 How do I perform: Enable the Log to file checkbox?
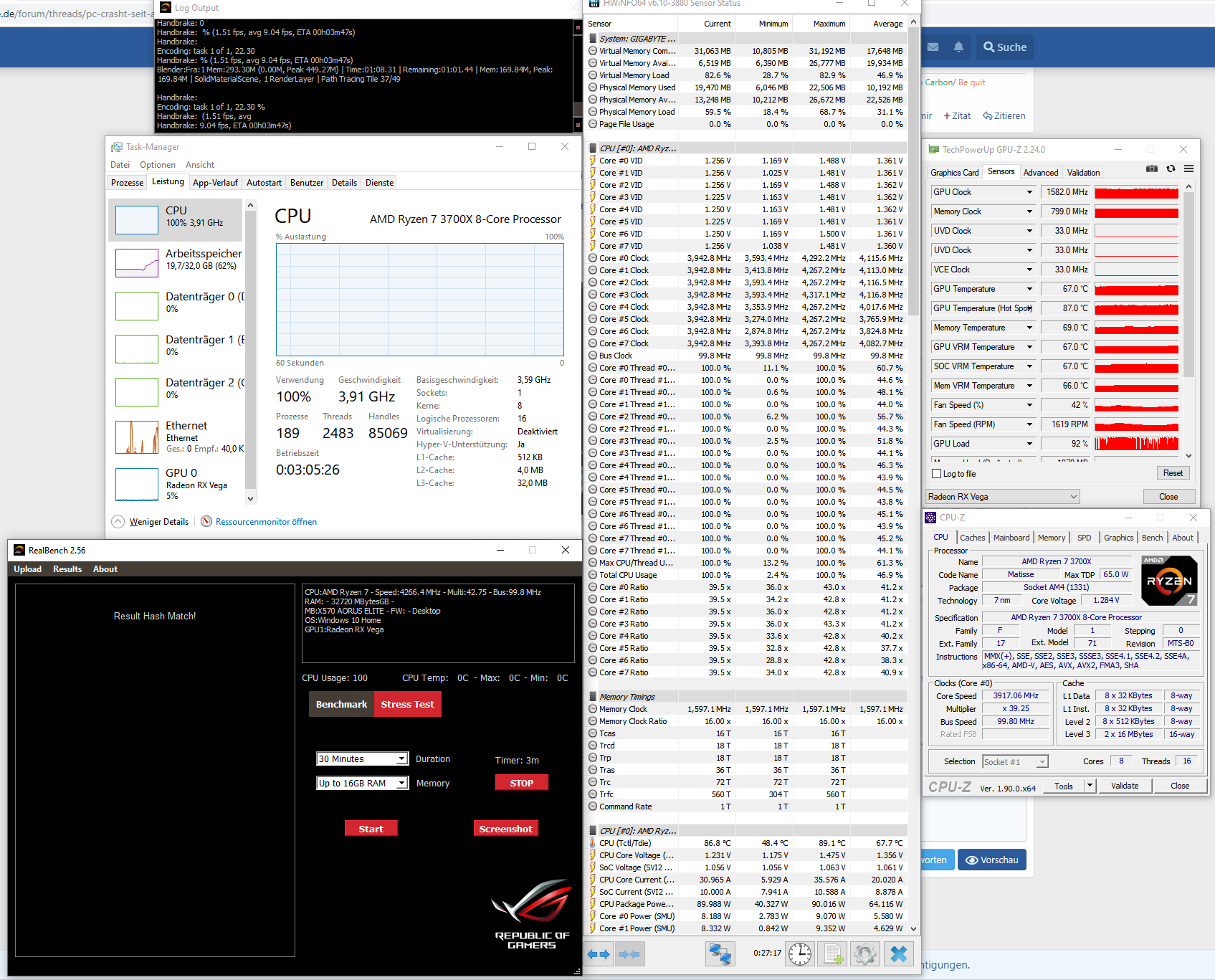point(936,474)
